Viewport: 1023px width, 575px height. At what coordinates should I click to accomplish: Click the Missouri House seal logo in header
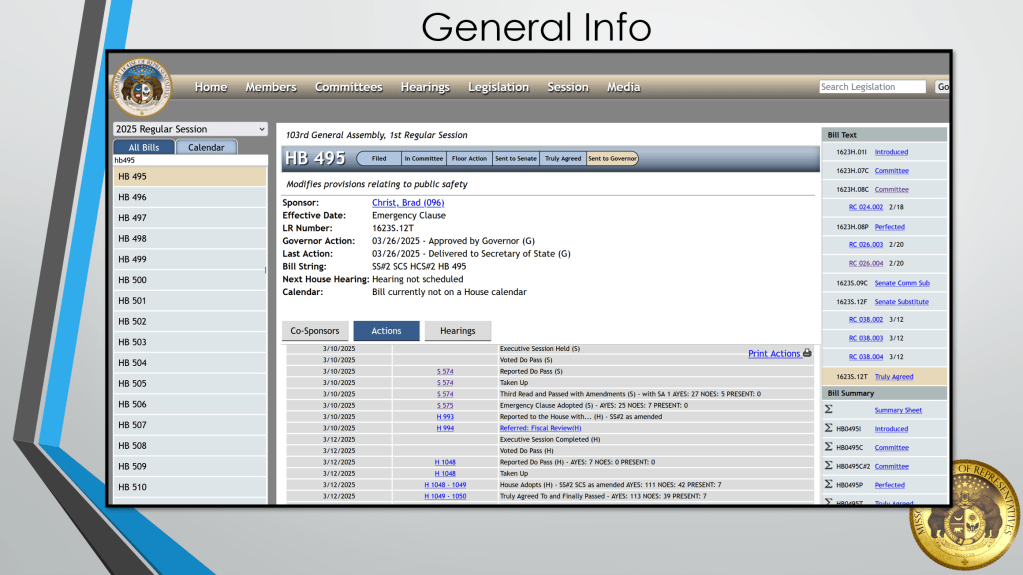[x=142, y=83]
